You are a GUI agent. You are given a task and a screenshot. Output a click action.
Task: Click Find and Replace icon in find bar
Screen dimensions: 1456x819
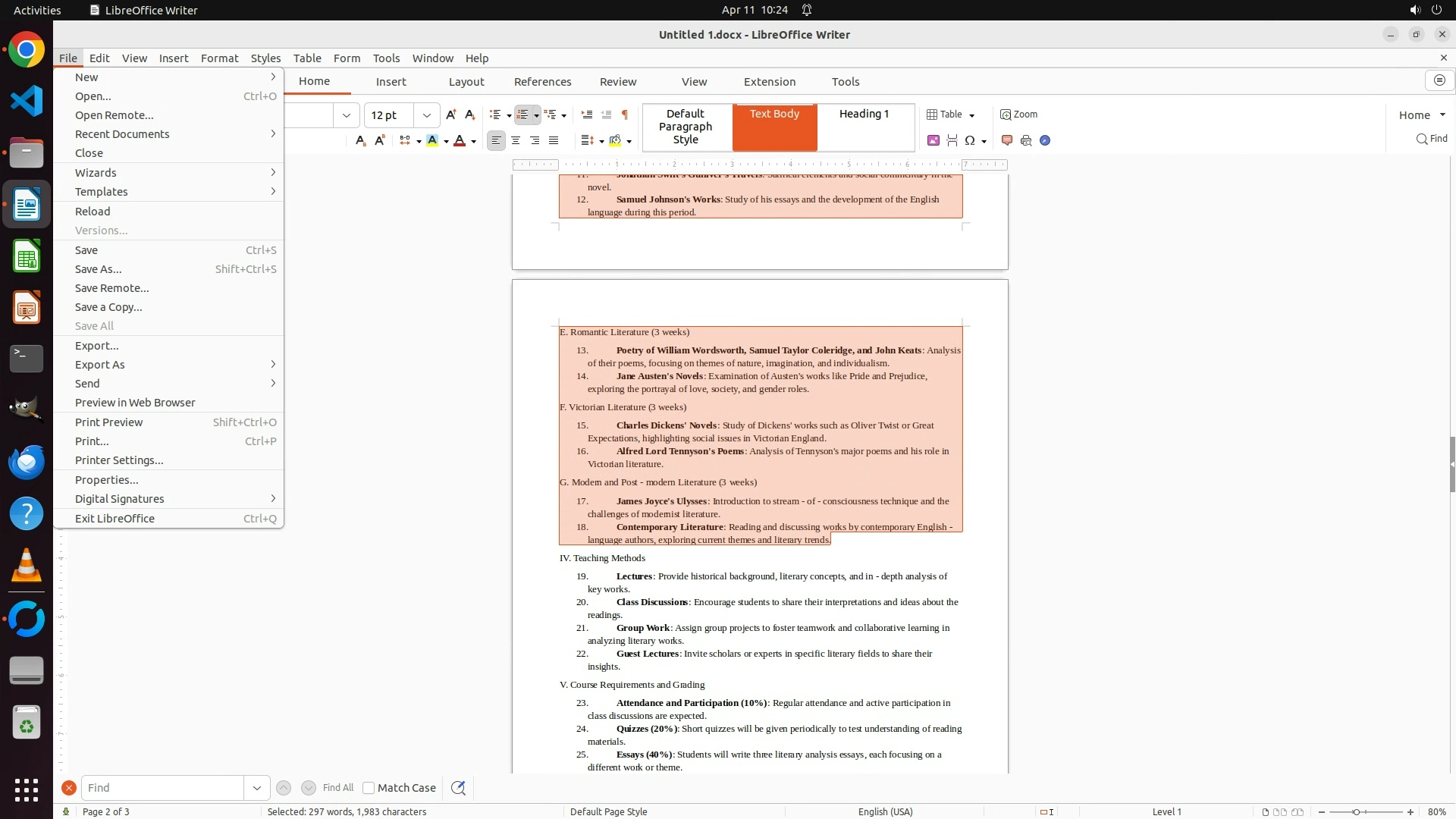click(x=458, y=788)
